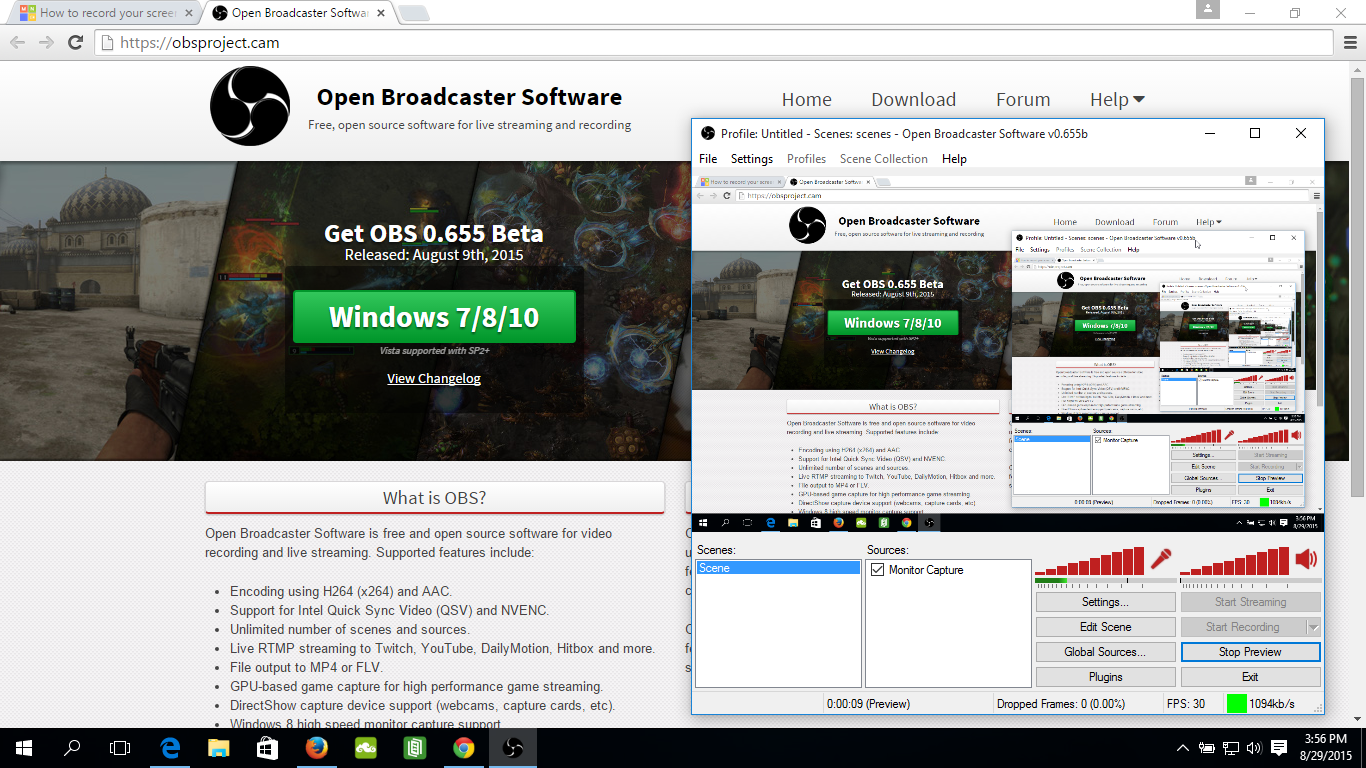Open the OBS File menu
1366x768 pixels.
click(708, 159)
